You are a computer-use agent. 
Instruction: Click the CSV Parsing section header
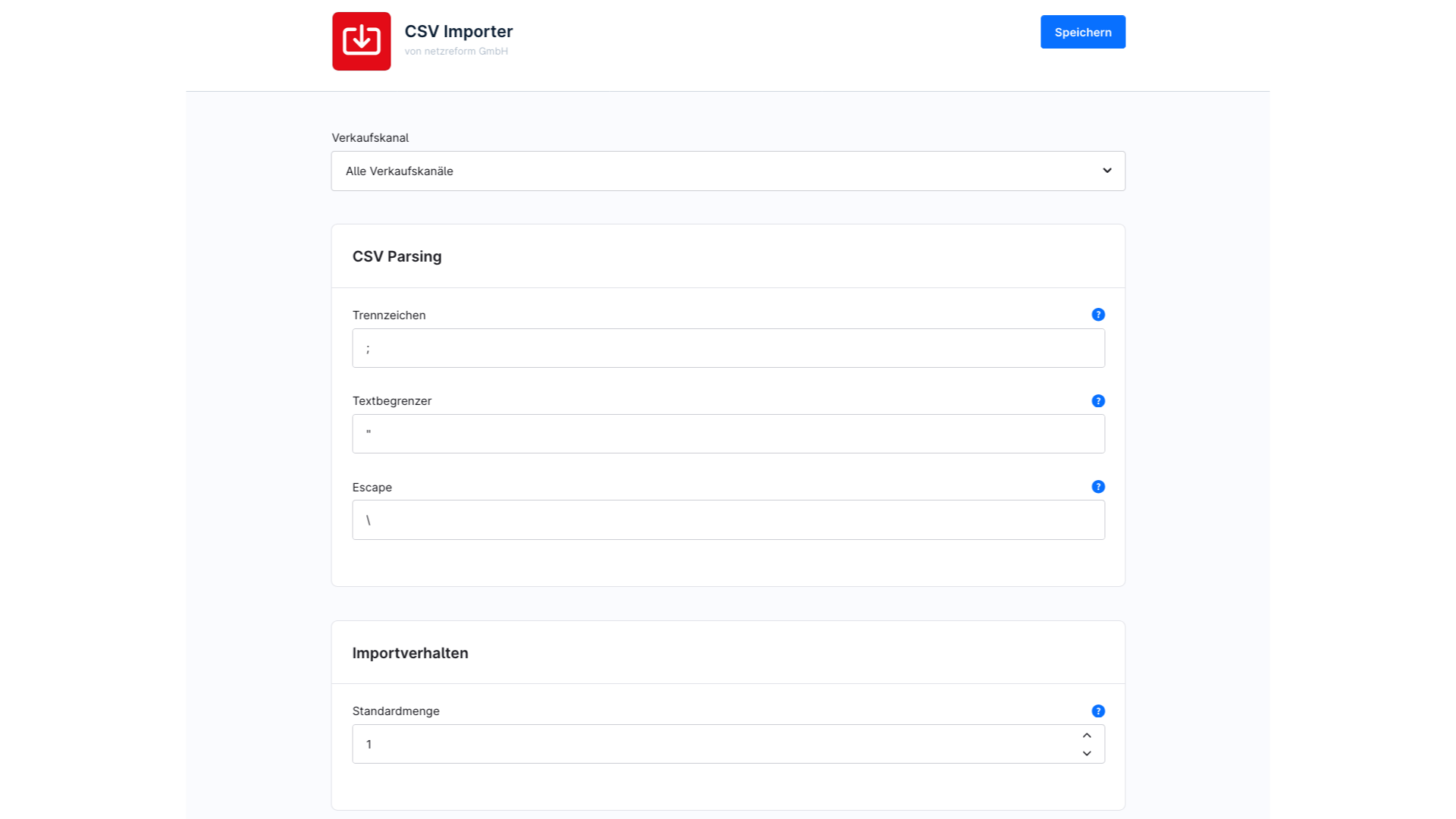click(x=397, y=256)
